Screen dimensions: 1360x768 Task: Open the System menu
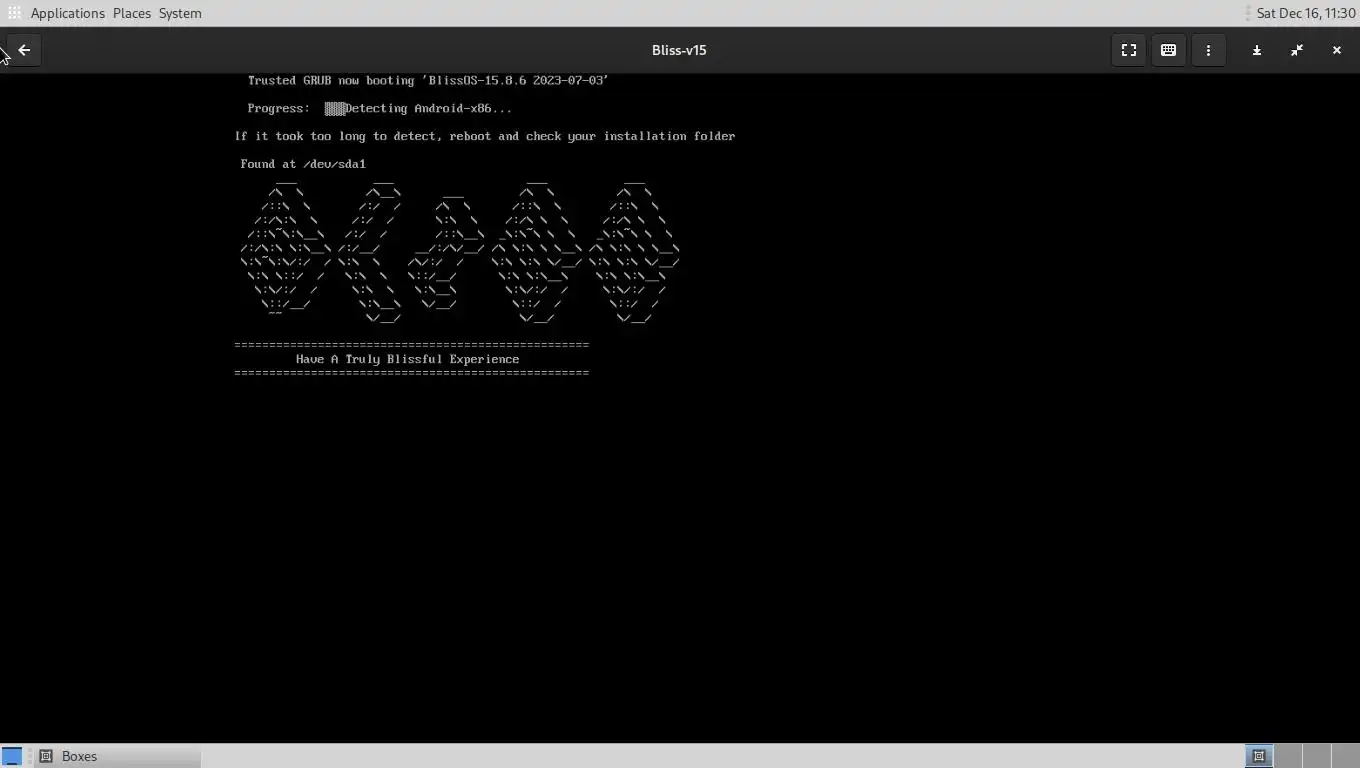[180, 13]
